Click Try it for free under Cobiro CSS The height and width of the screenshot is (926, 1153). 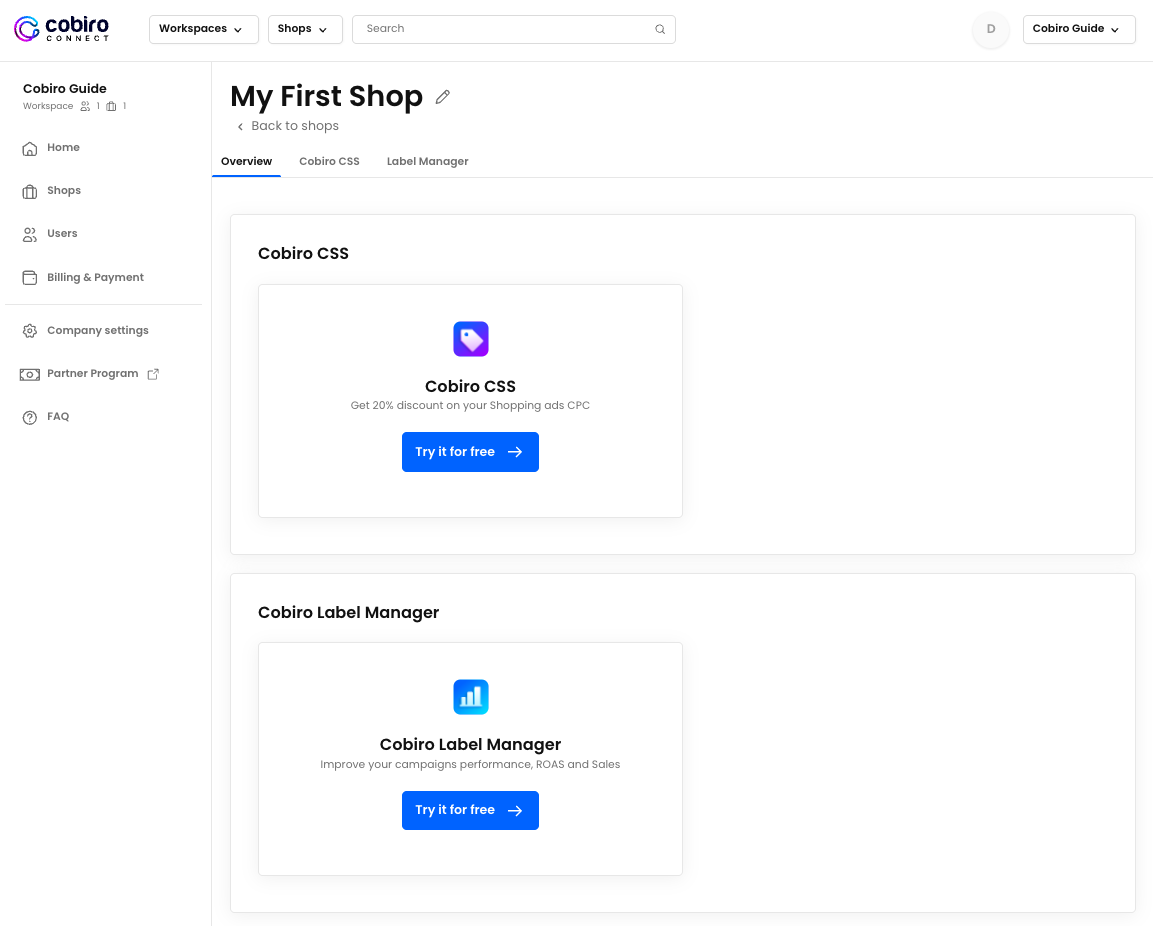coord(470,452)
